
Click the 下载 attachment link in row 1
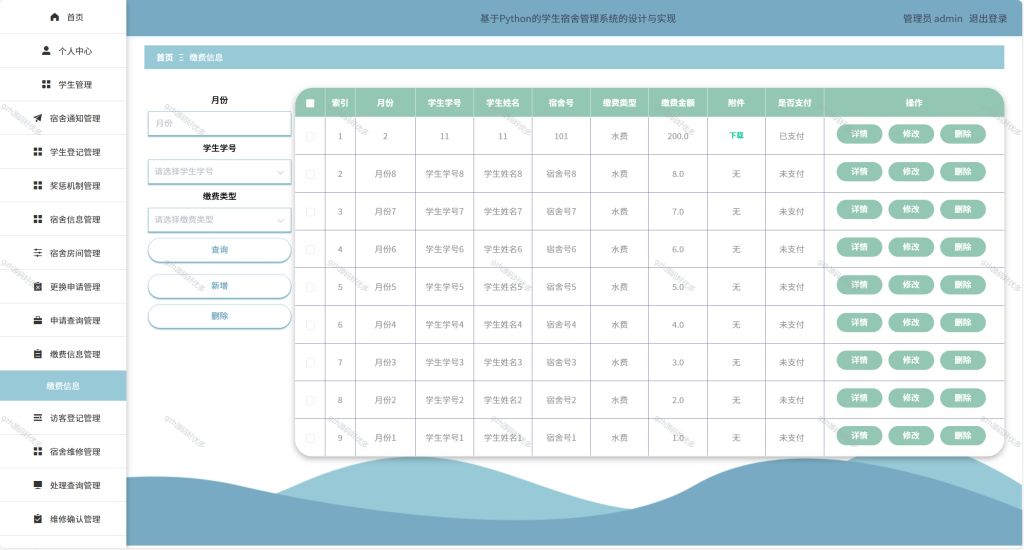(x=736, y=135)
